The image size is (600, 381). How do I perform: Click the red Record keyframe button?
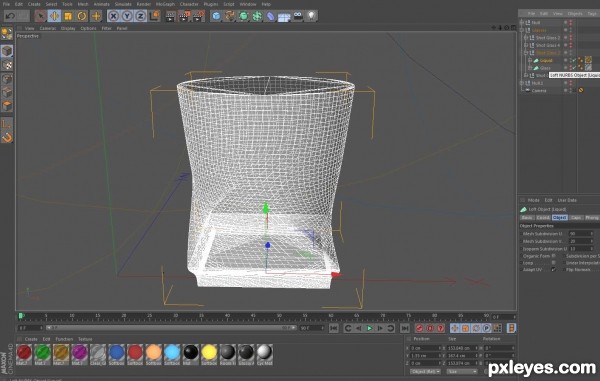pyautogui.click(x=419, y=328)
